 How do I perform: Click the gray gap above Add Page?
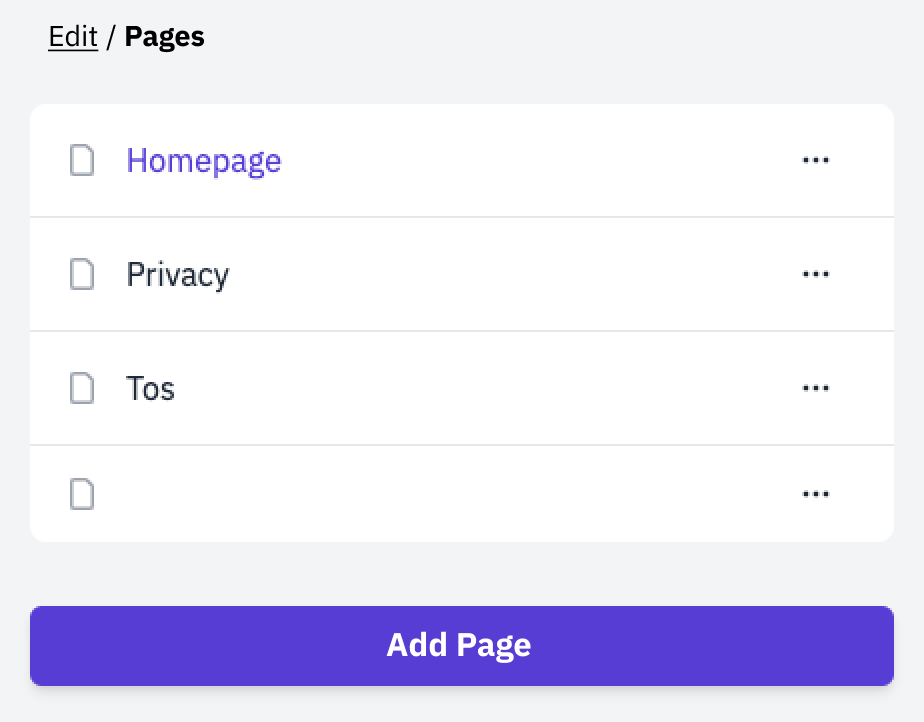pos(462,574)
